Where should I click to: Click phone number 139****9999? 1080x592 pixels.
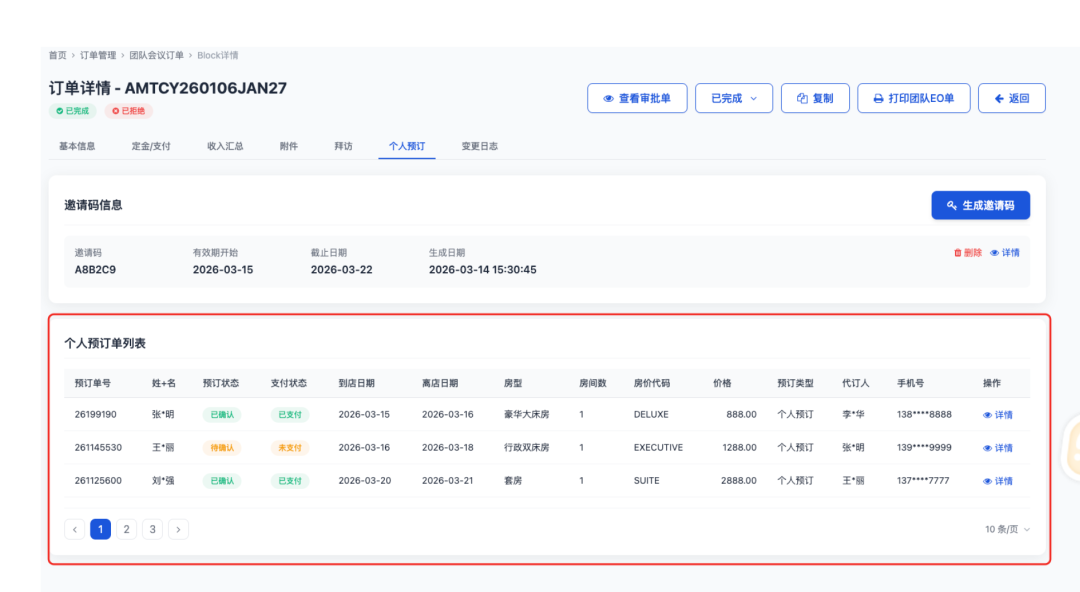tap(924, 447)
